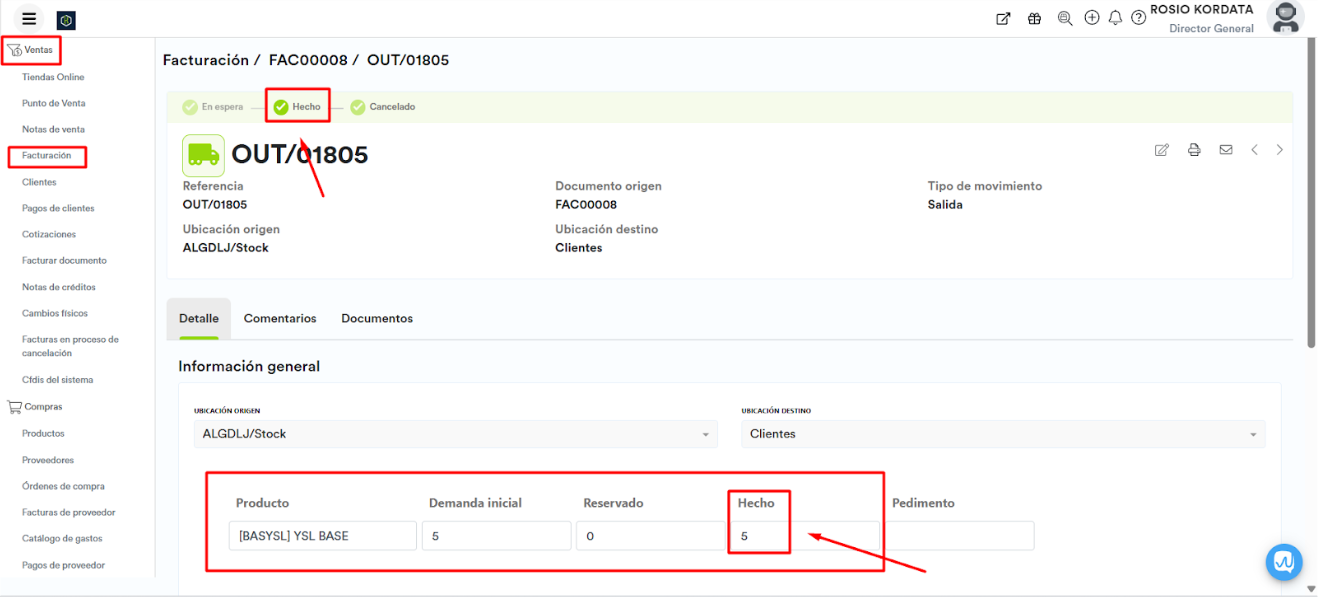Go to the next record arrow
The height and width of the screenshot is (599, 1320).
tap(1279, 150)
